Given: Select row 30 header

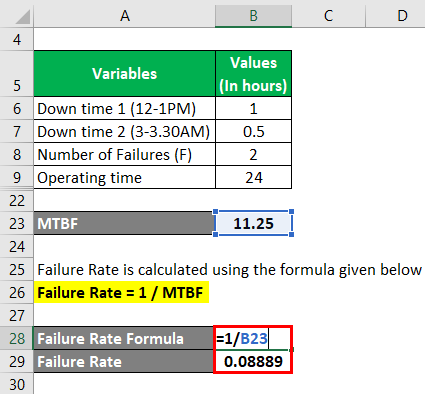Looking at the screenshot, I should coord(17,384).
